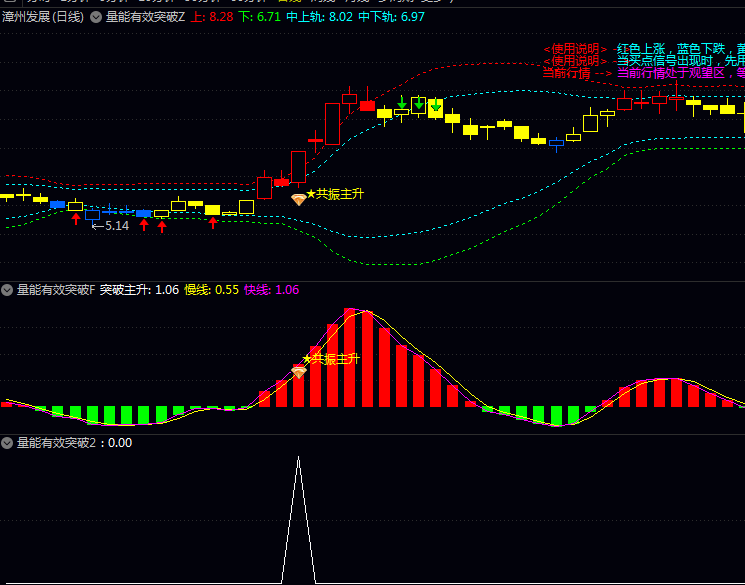Screen dimensions: 745x585
Task: Click the red 使用说明 usage note link
Action: pos(575,49)
